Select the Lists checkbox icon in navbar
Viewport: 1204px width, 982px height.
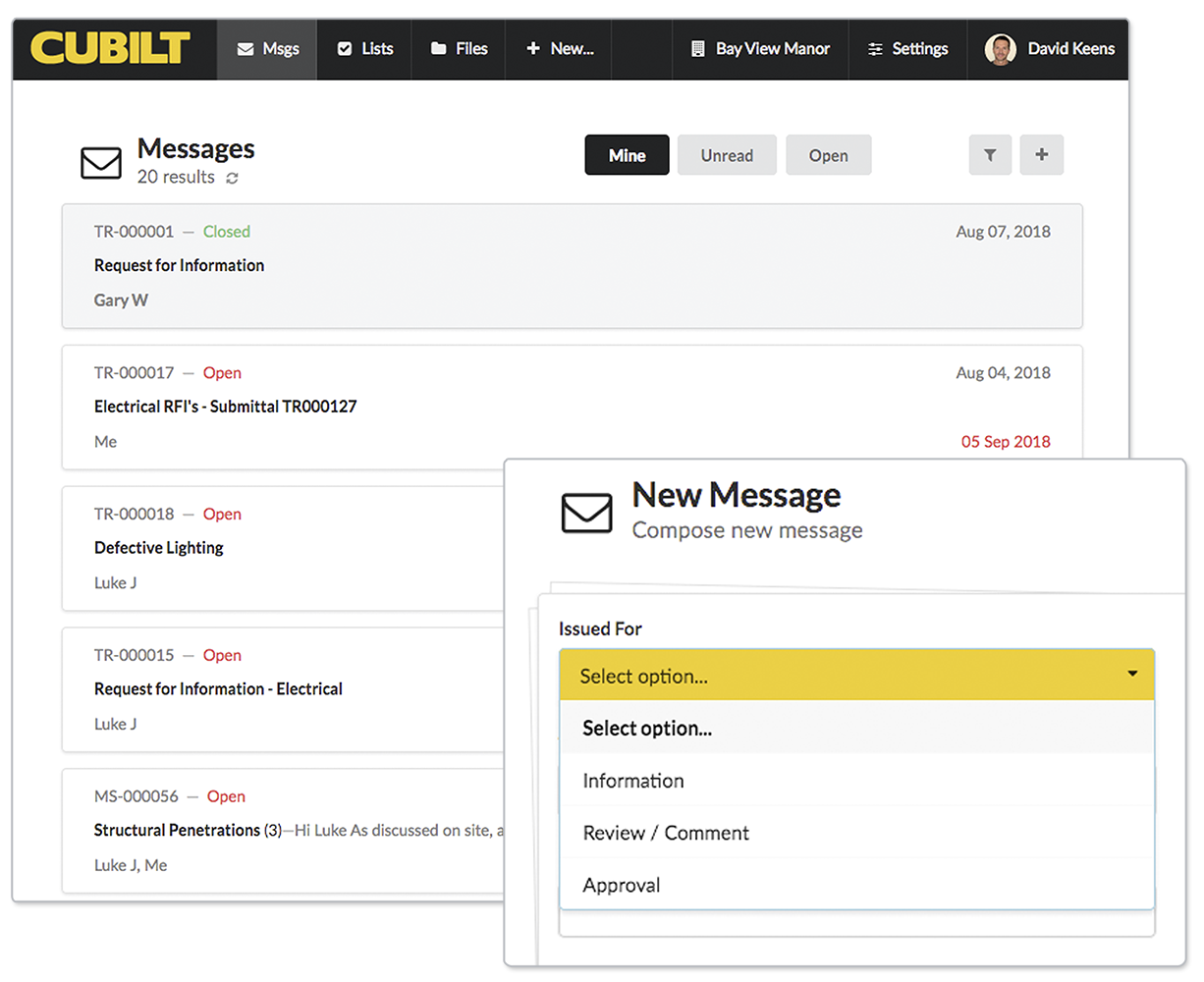click(x=346, y=48)
